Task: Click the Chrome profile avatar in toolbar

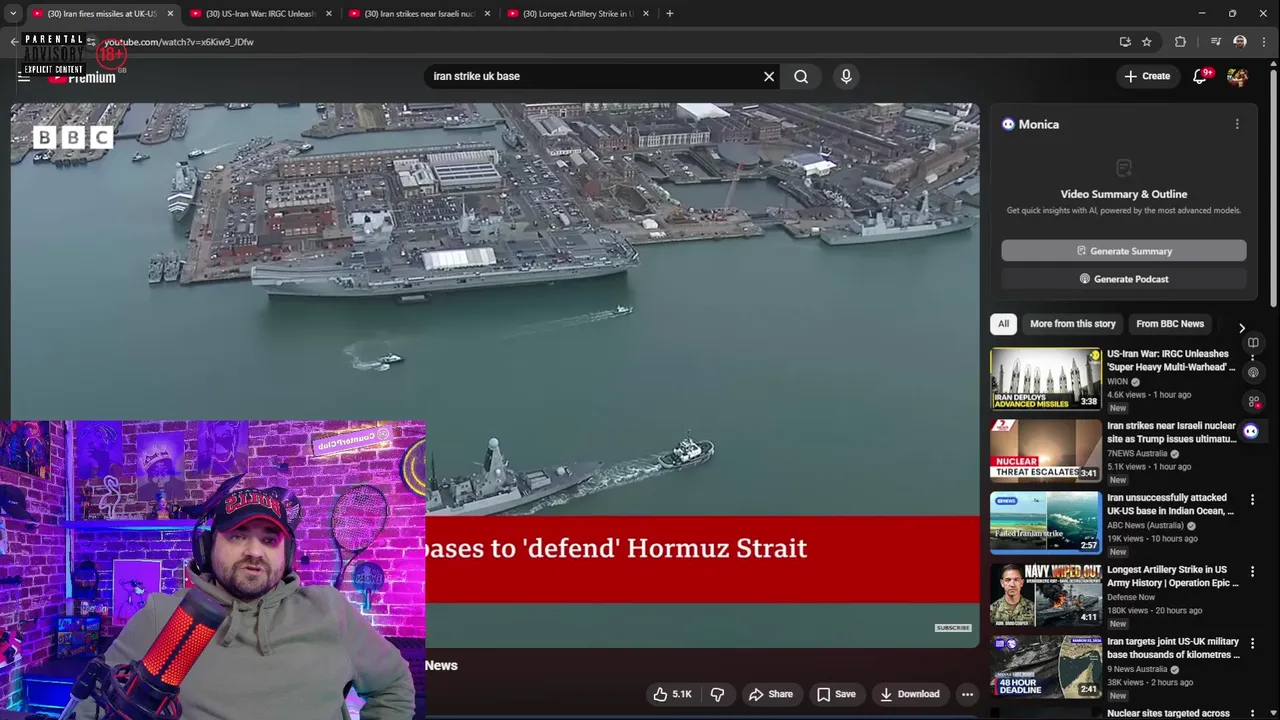Action: click(1240, 42)
